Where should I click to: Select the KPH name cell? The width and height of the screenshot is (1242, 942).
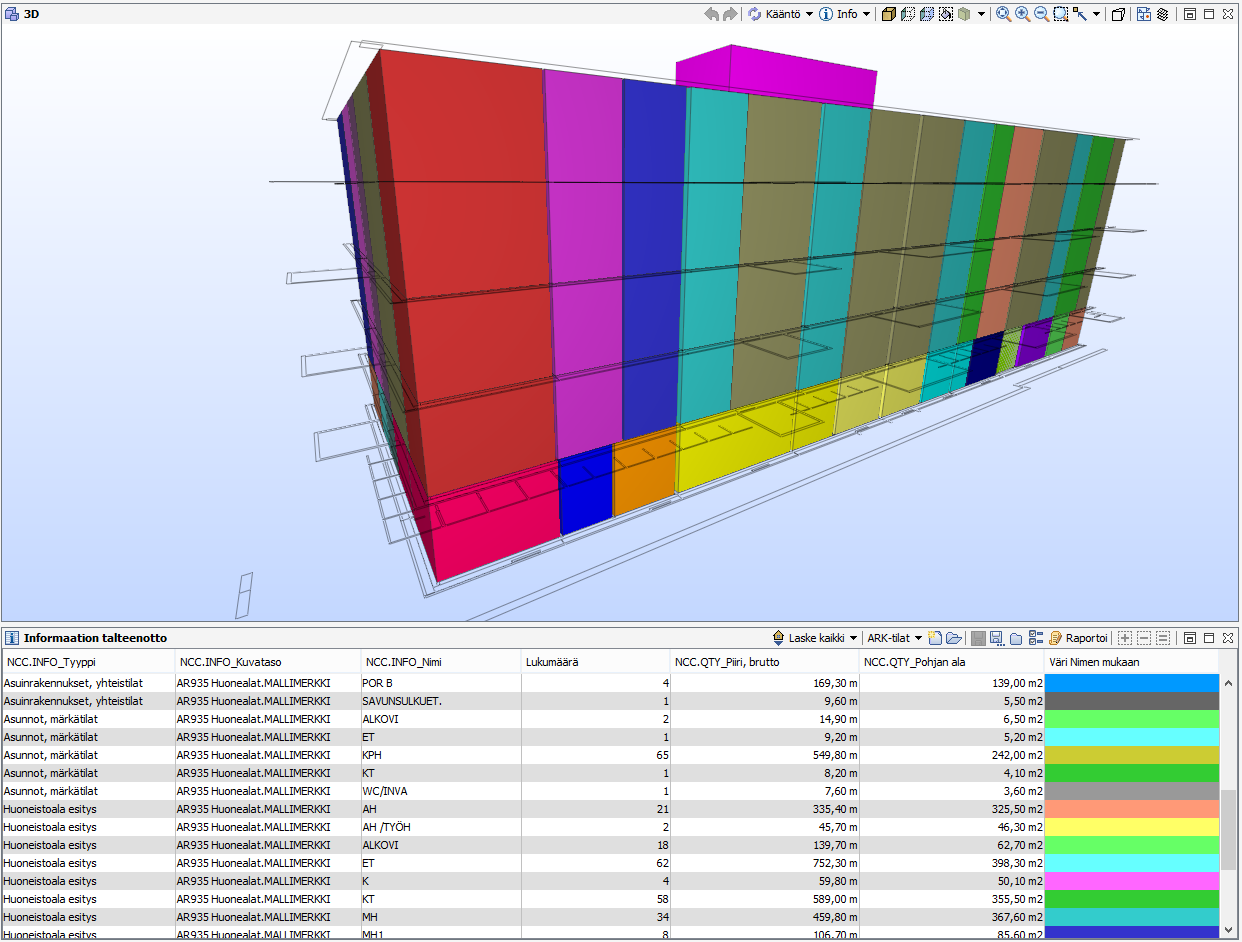(x=441, y=755)
